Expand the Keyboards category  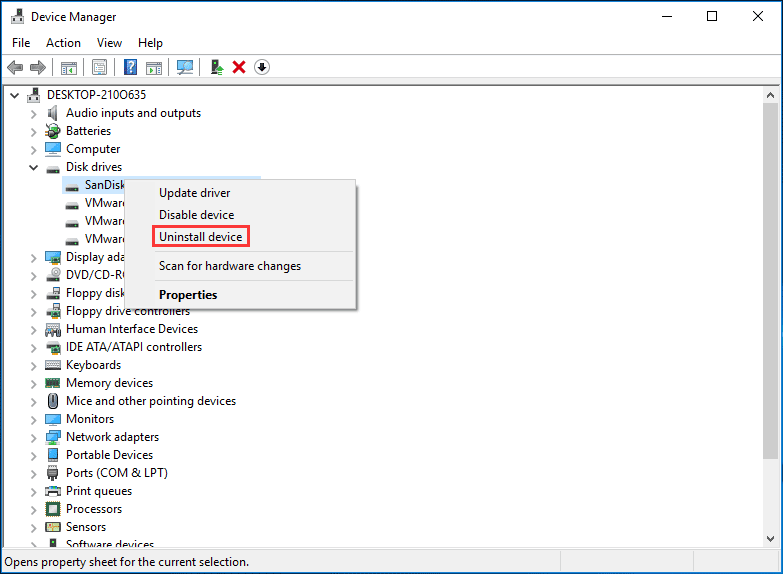click(x=34, y=365)
